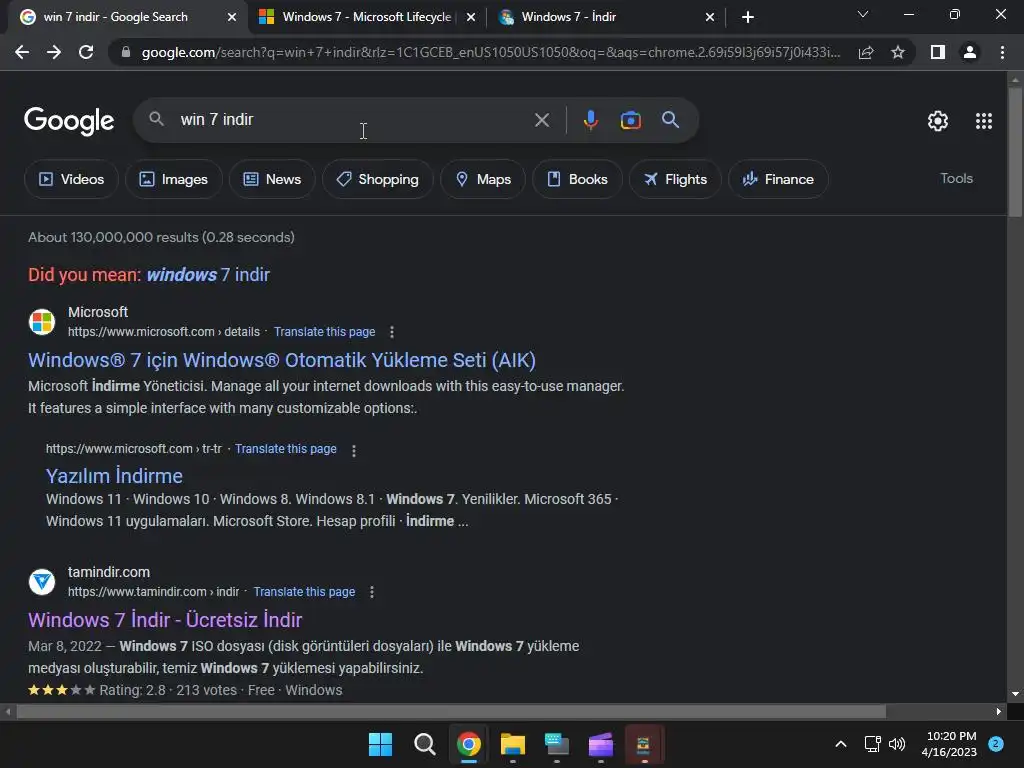Switch to the 'Windows 7 - İndir' tab
Image resolution: width=1024 pixels, height=768 pixels.
[606, 17]
